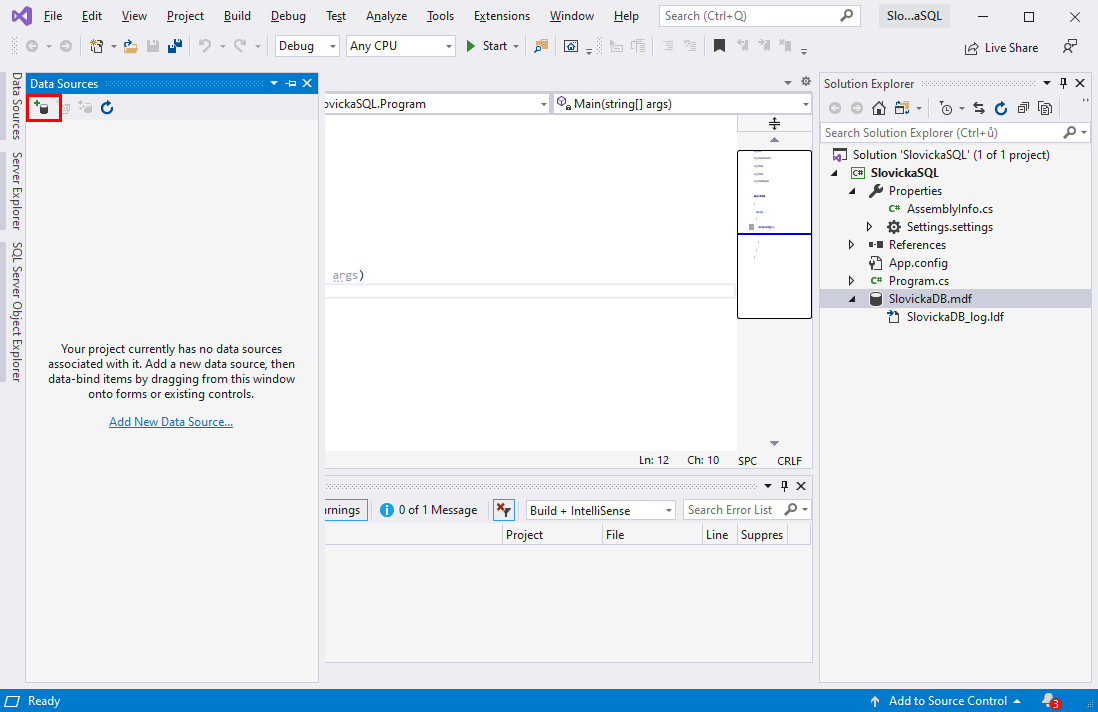Screen dimensions: 1098x712
Task: Open the Build menu
Action: click(x=237, y=15)
